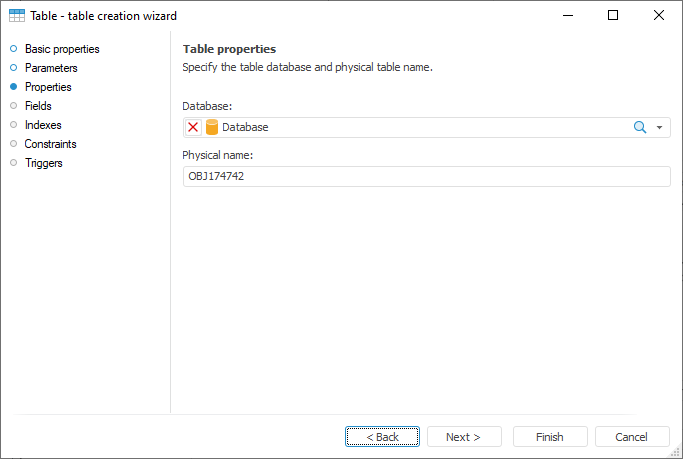Click the table wizard icon in title bar

pyautogui.click(x=17, y=16)
